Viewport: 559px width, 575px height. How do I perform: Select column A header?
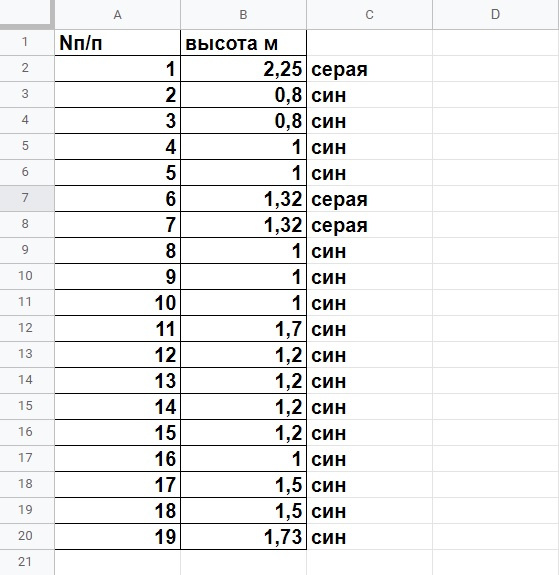click(x=117, y=15)
